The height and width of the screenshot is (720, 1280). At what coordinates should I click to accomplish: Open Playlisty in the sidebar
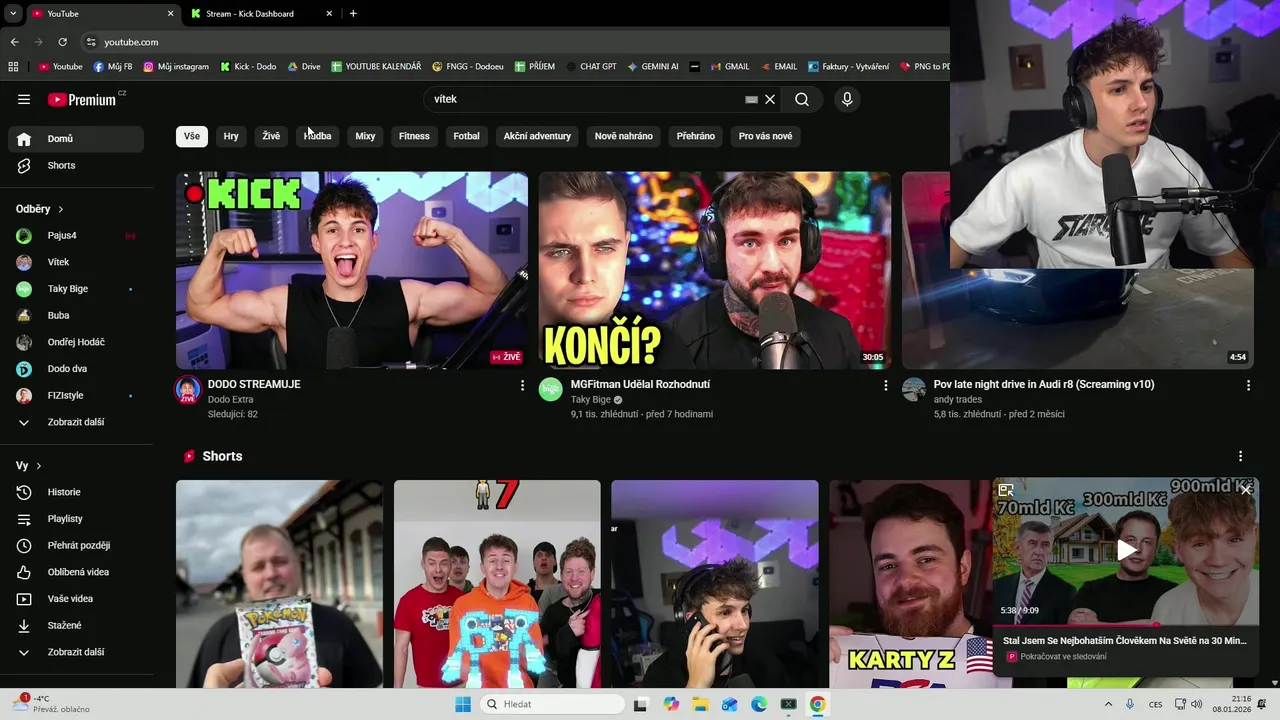[x=76, y=519]
